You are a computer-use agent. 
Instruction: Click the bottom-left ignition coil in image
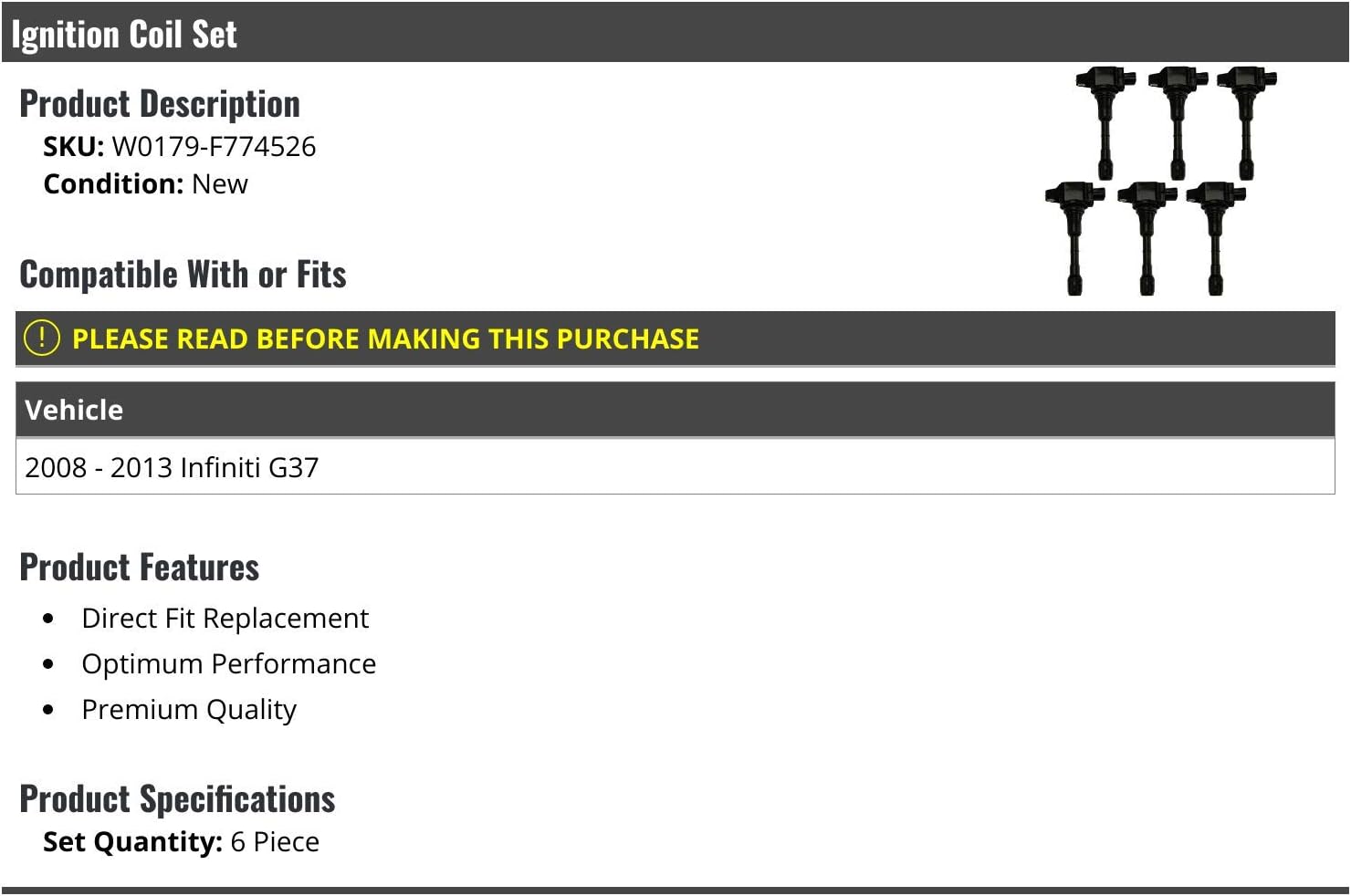1074,235
